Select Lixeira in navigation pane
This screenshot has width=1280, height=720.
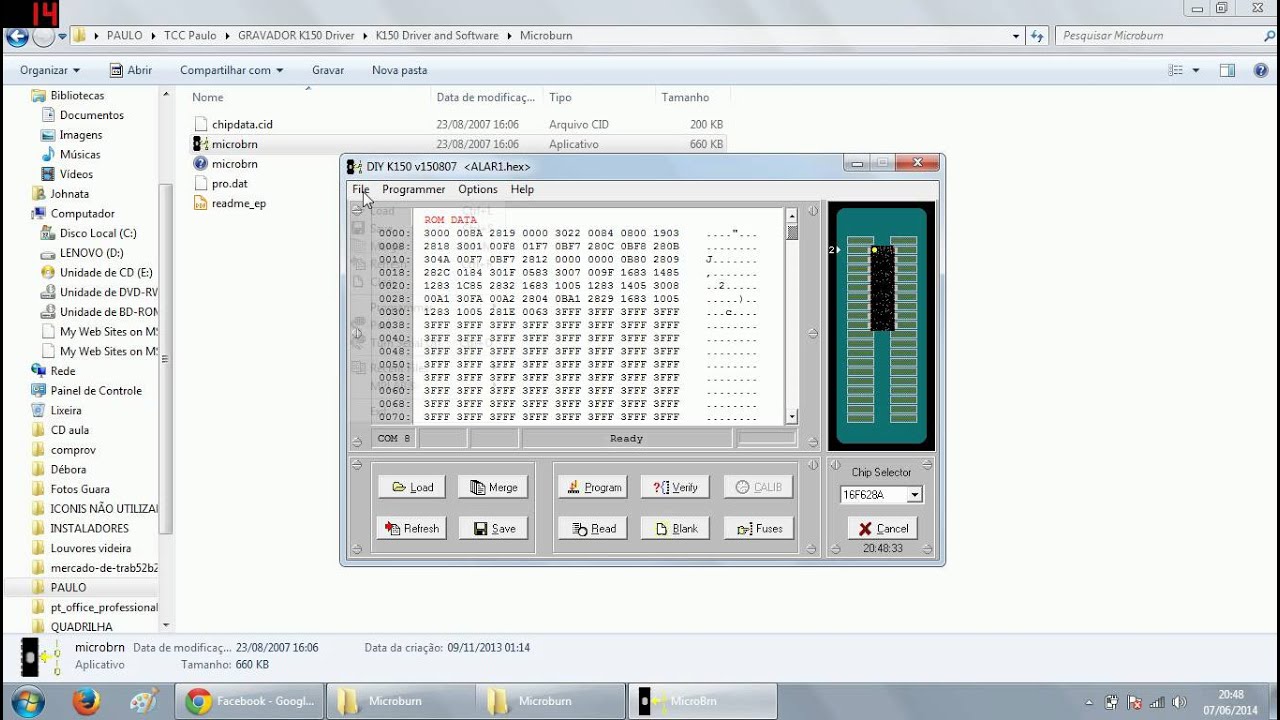click(x=66, y=410)
